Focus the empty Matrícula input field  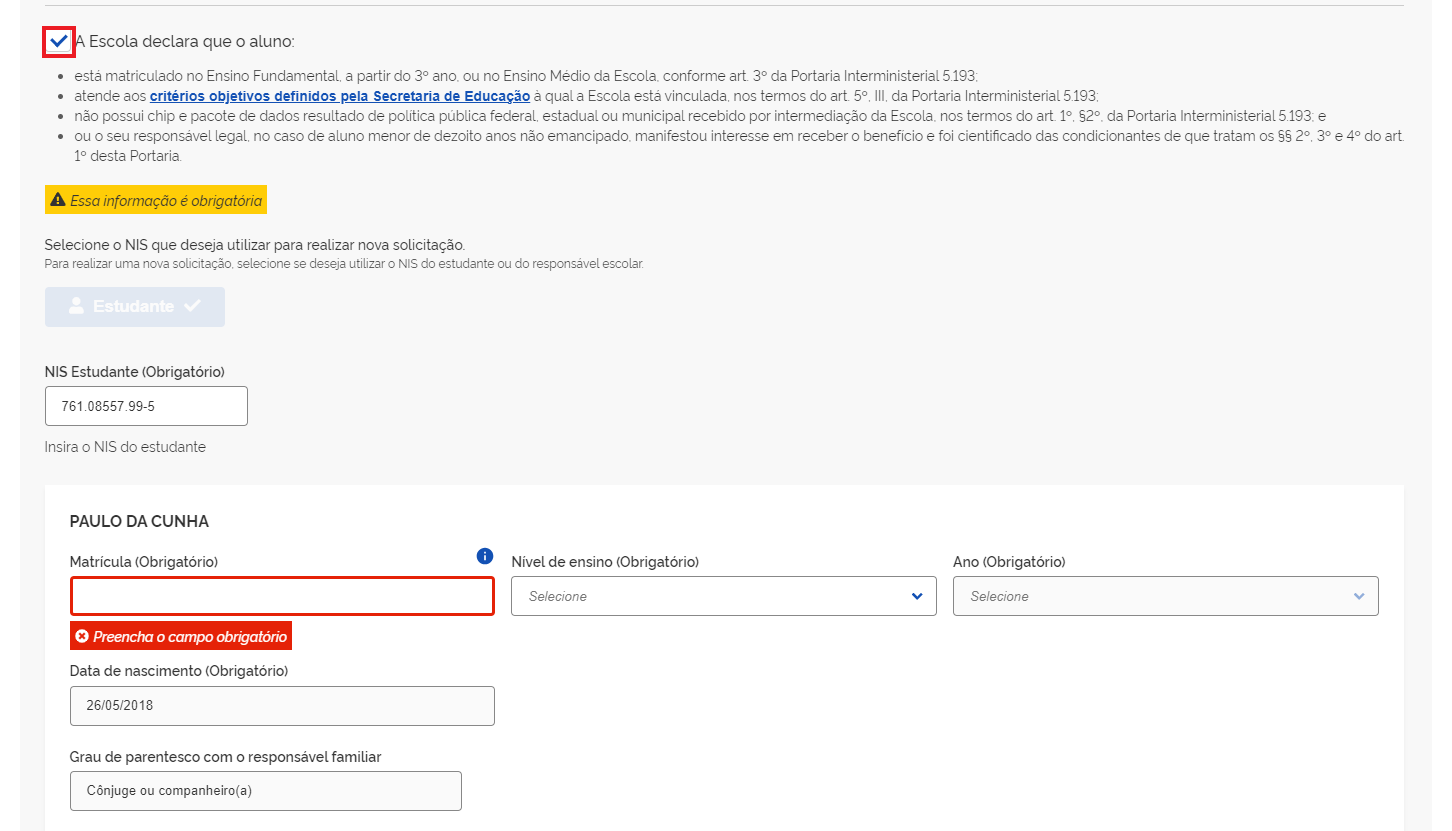282,596
